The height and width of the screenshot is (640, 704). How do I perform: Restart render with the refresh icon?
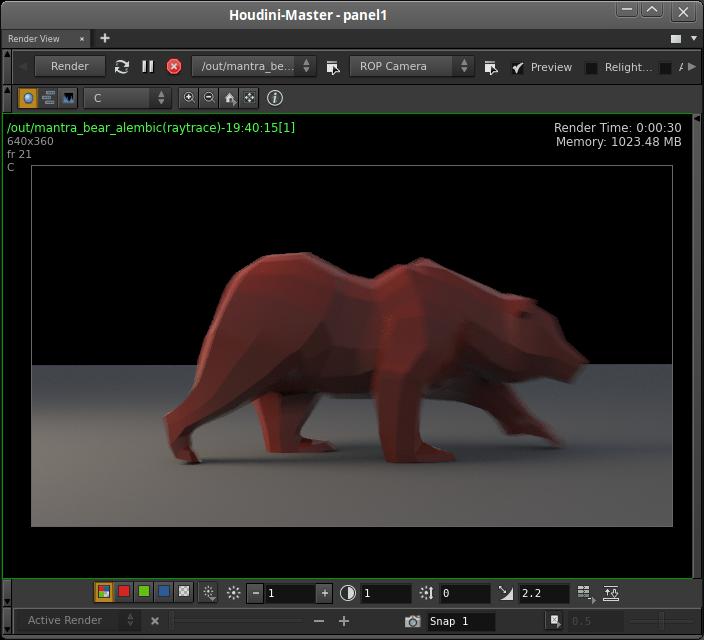pyautogui.click(x=122, y=66)
